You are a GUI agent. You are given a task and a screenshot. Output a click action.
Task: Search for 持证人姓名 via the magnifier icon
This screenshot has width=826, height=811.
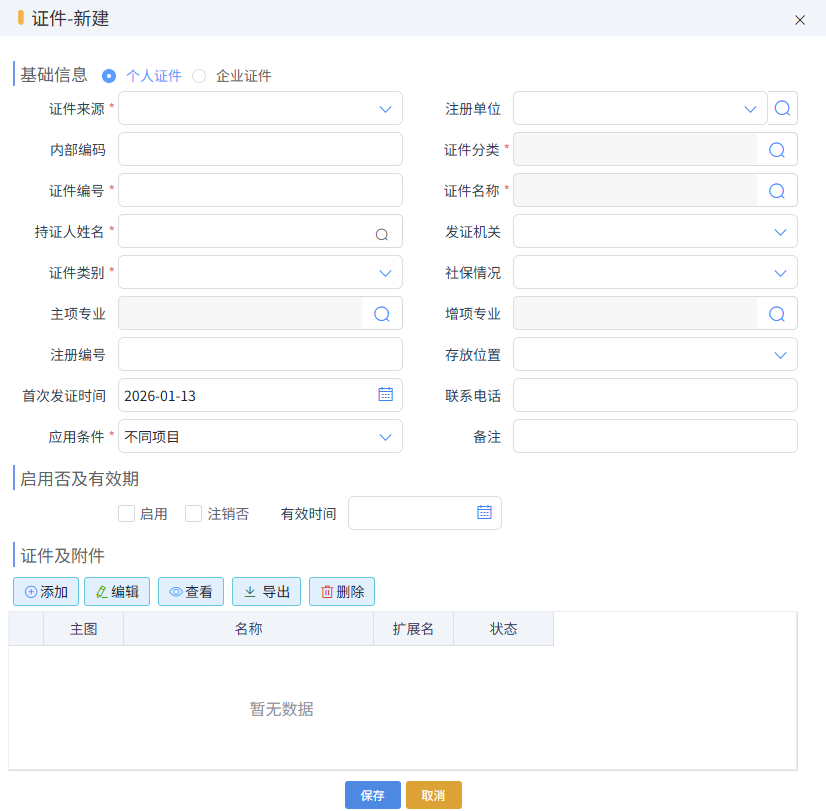tap(381, 231)
